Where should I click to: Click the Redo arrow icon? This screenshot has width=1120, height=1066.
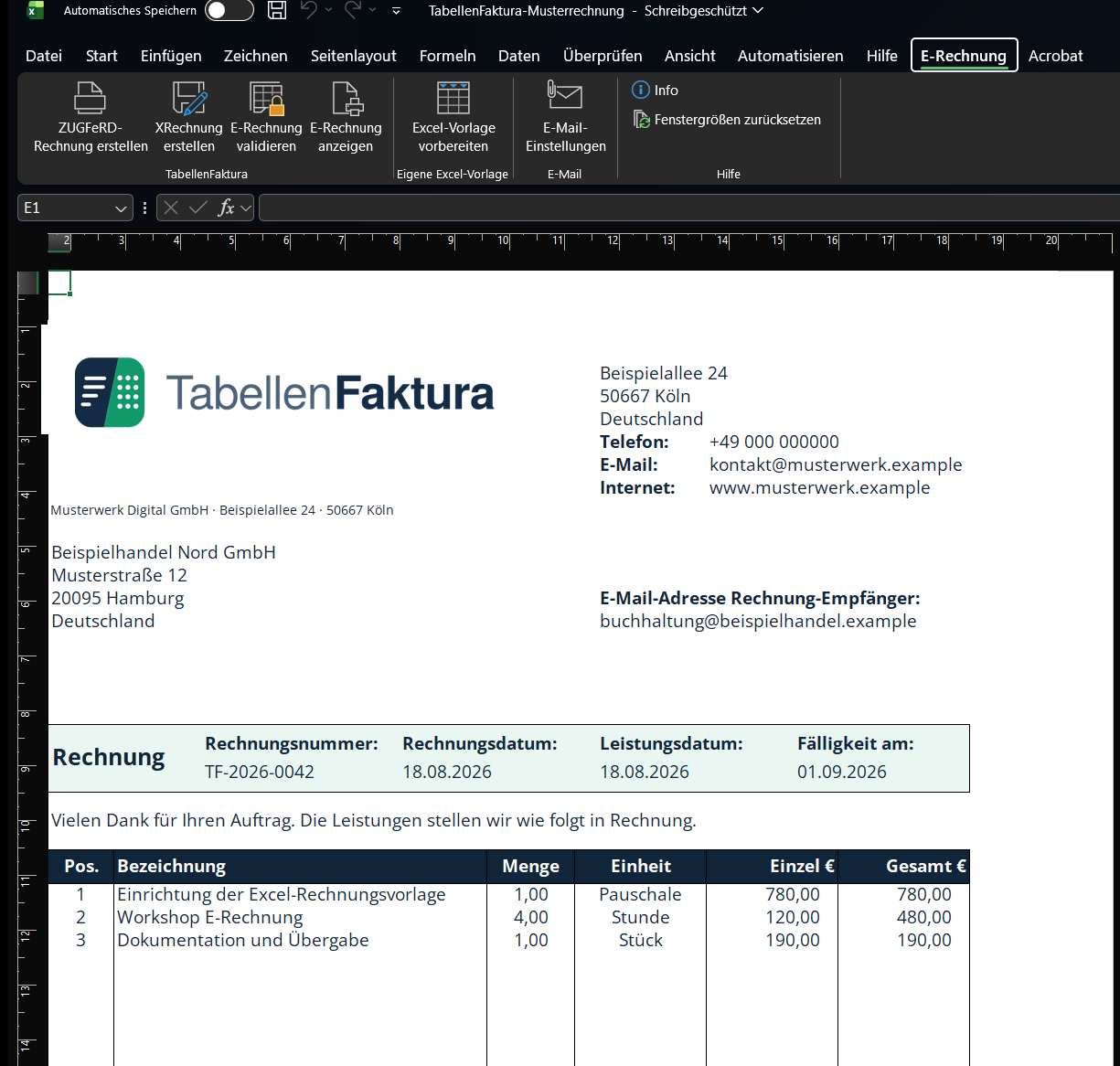pyautogui.click(x=353, y=10)
